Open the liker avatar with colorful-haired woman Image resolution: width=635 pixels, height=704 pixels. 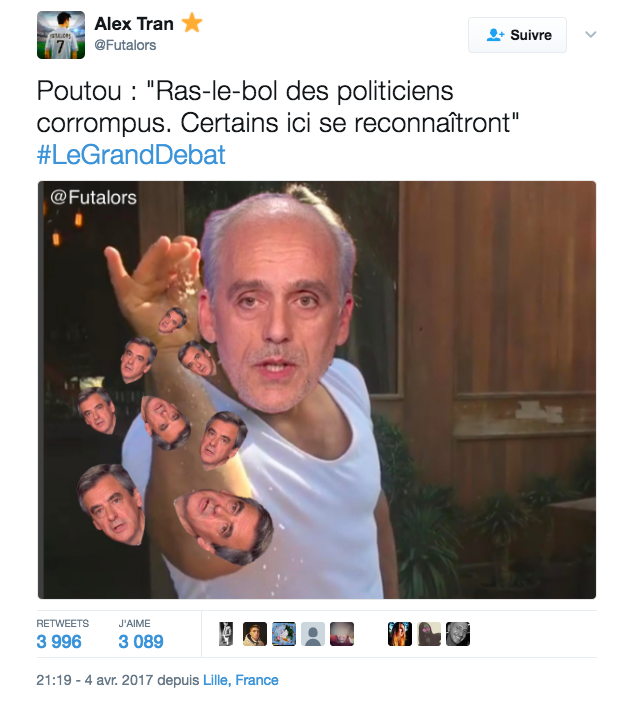coord(400,634)
